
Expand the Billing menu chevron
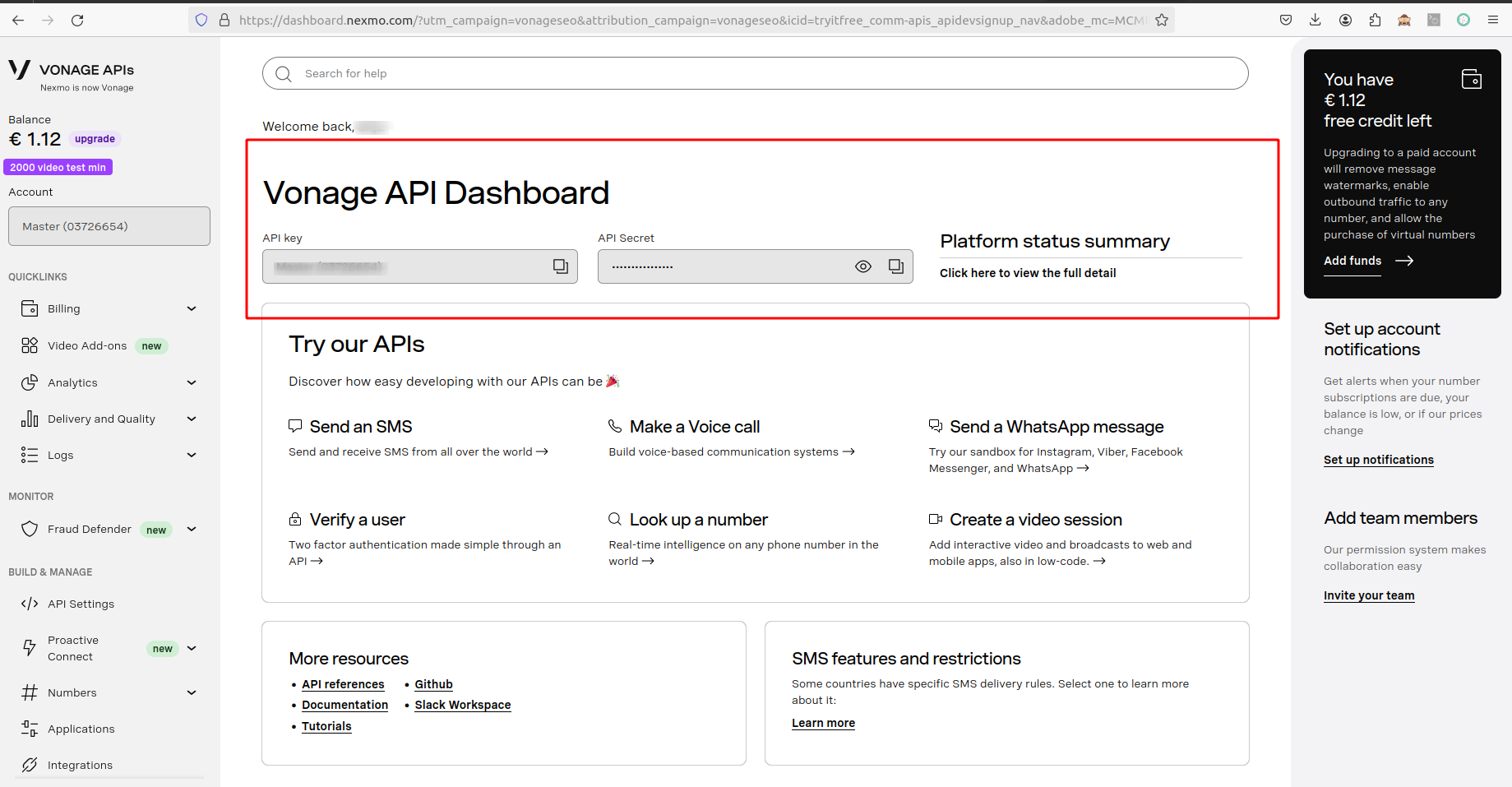pyautogui.click(x=192, y=309)
